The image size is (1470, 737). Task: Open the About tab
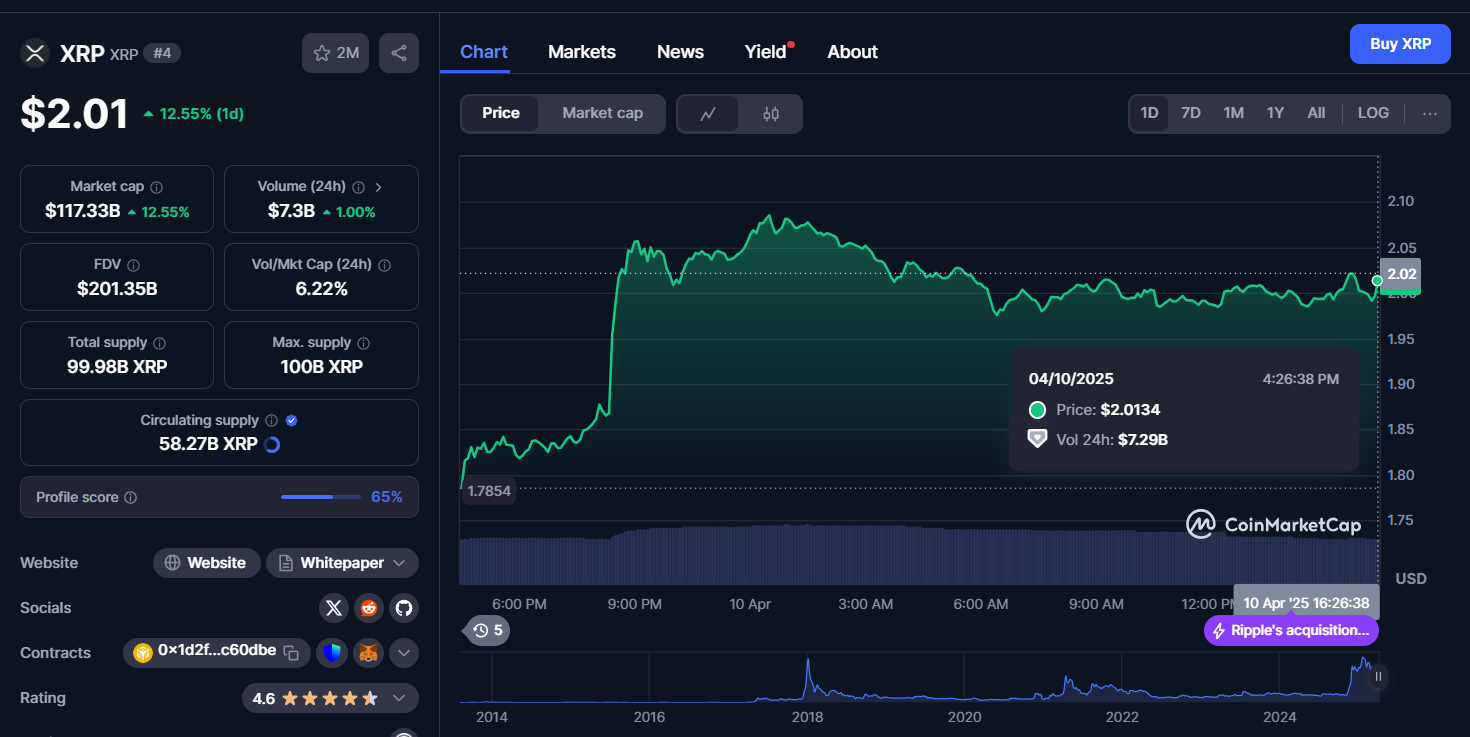[x=852, y=52]
